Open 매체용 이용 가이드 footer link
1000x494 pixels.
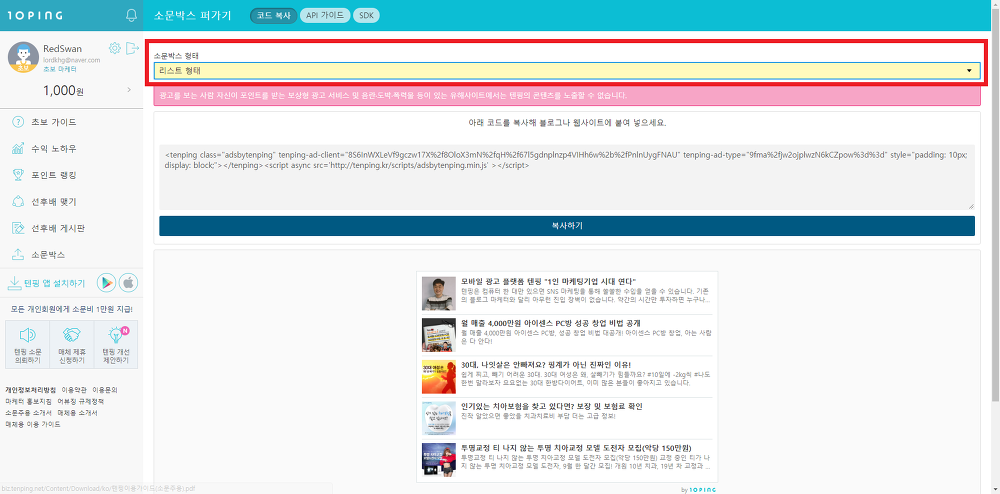(33, 424)
